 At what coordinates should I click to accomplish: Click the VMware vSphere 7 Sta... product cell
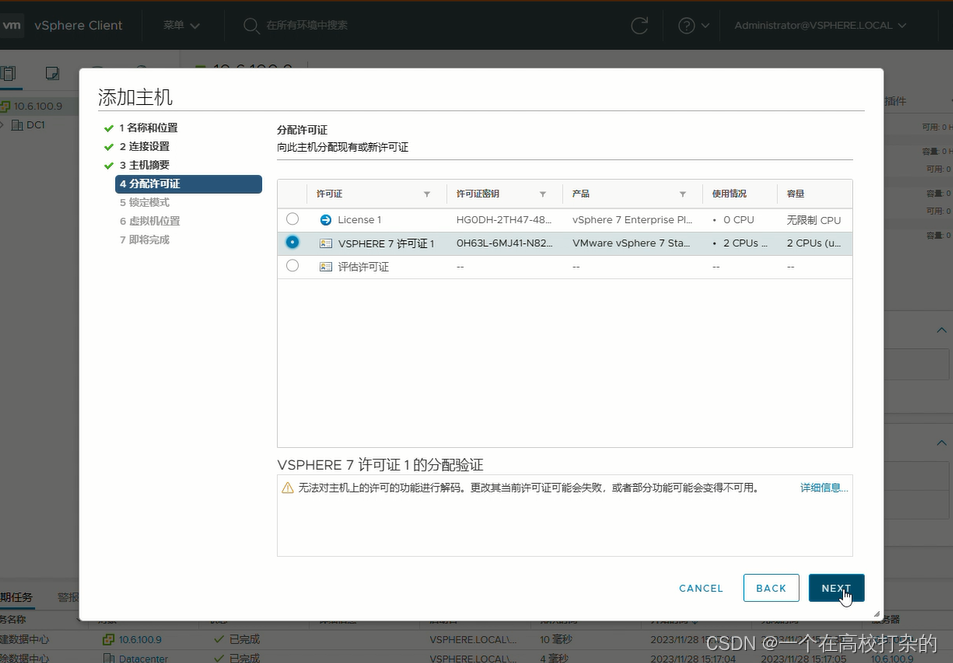coord(631,243)
